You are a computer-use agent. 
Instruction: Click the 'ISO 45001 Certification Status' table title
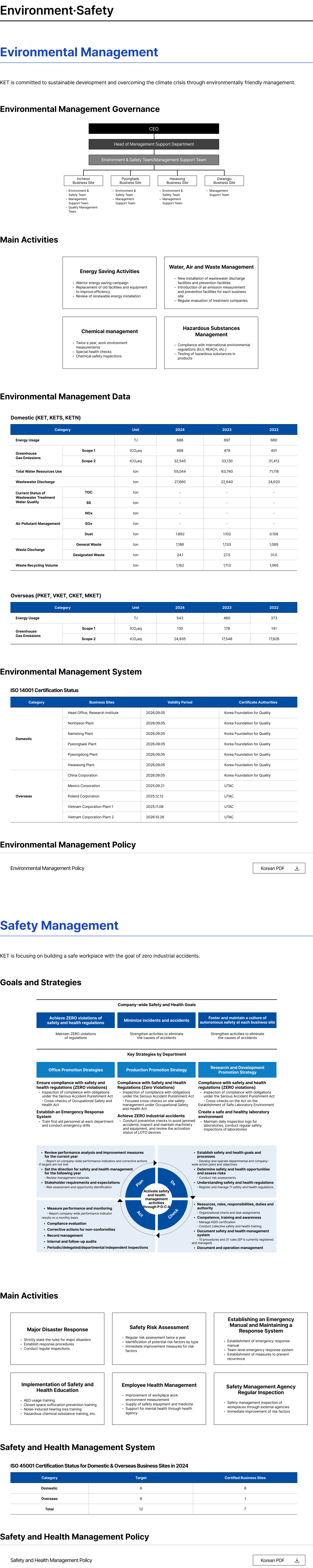pyautogui.click(x=99, y=1466)
